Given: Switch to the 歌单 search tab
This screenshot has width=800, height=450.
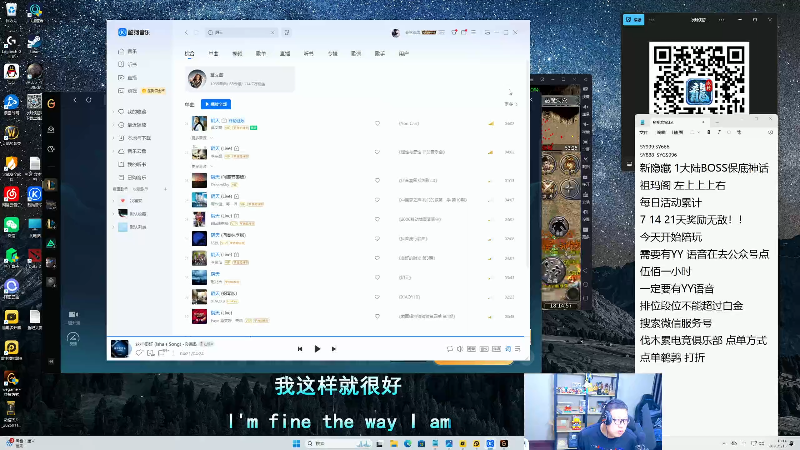Looking at the screenshot, I should 261,54.
